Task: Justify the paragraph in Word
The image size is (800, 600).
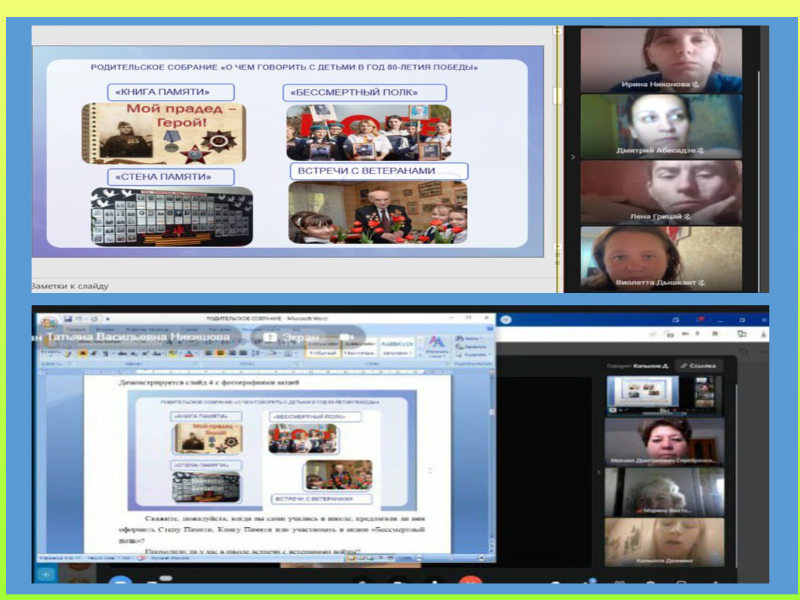Action: click(243, 353)
